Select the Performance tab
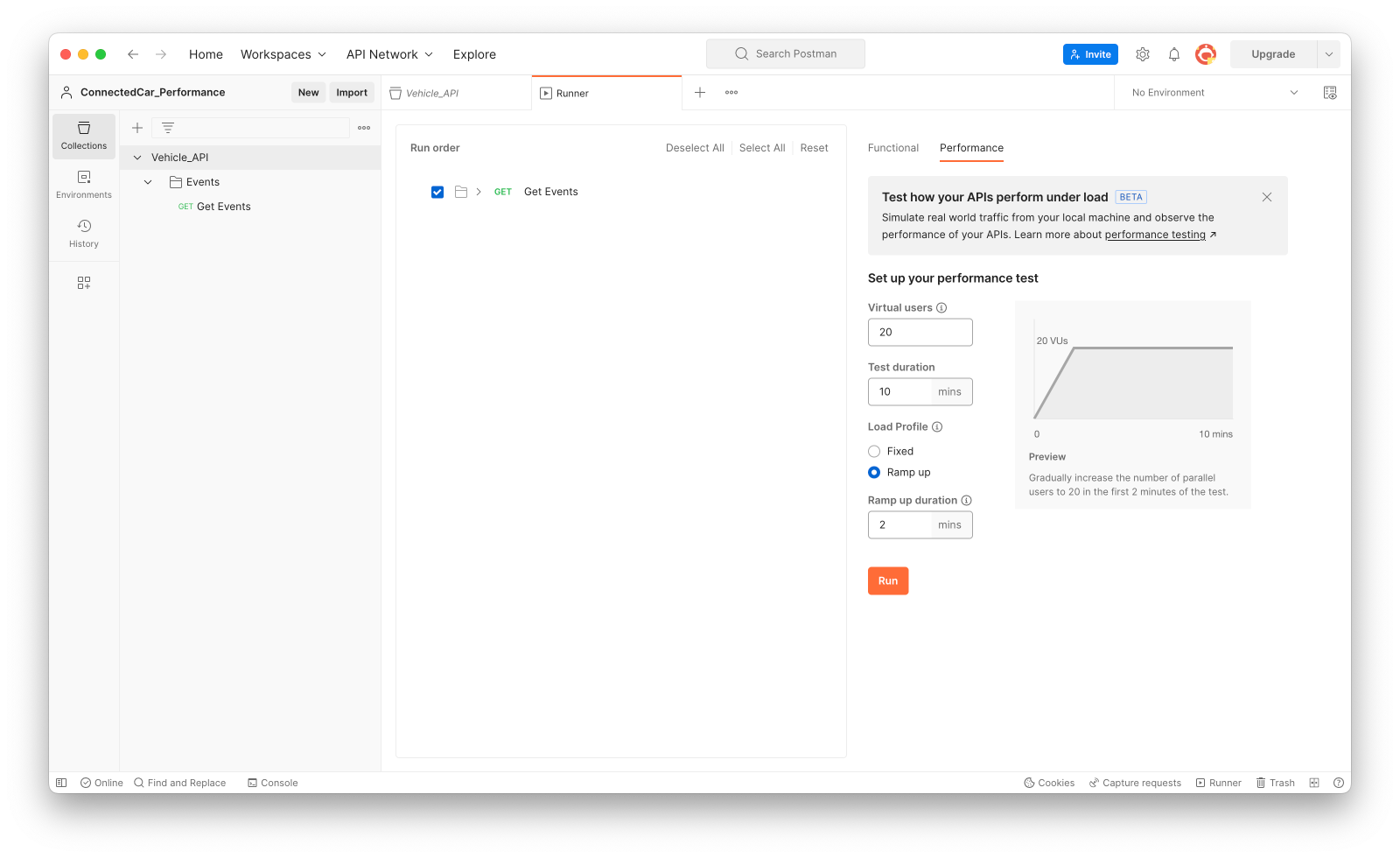 [x=971, y=148]
